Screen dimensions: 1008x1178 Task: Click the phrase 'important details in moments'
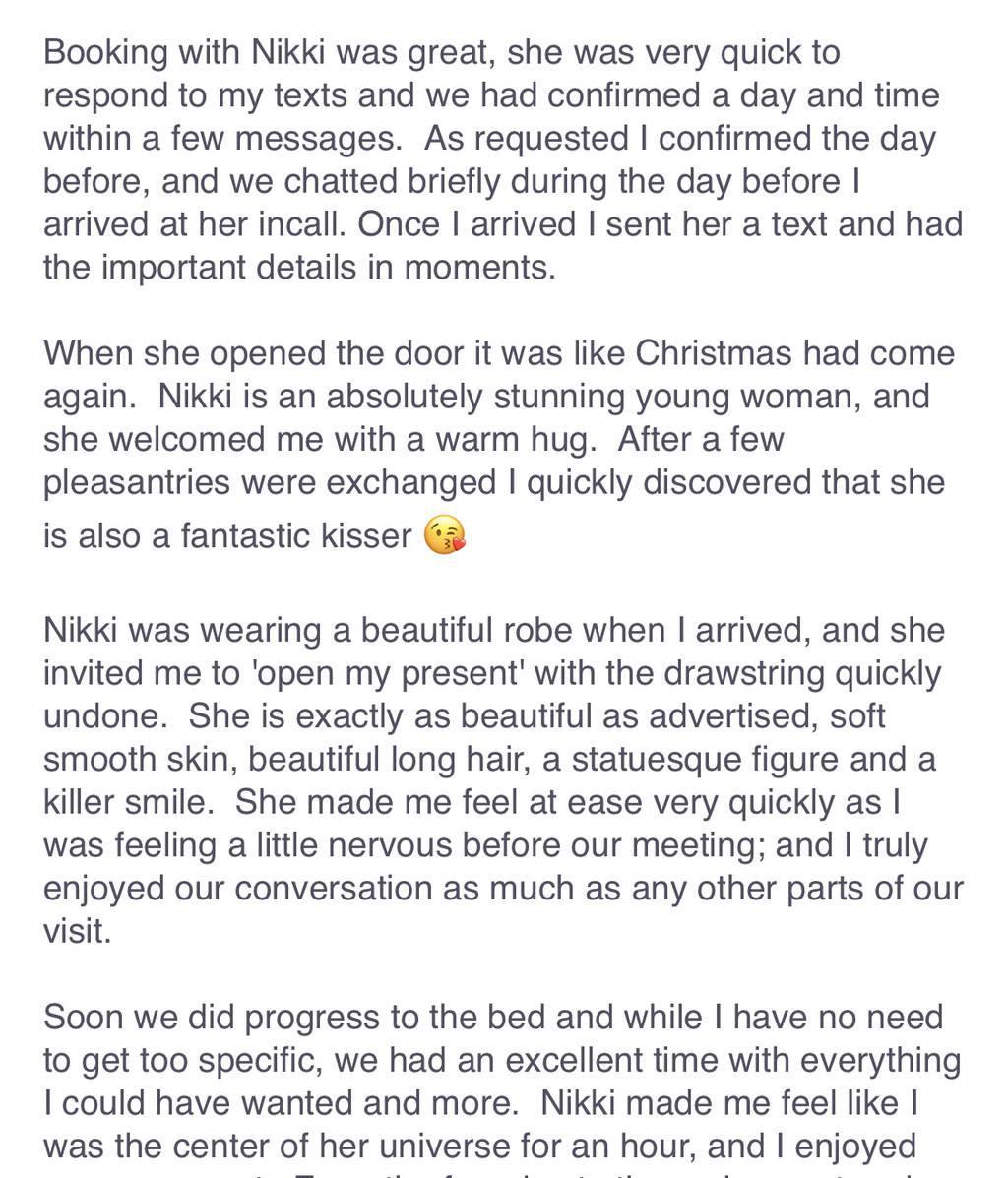point(329,268)
